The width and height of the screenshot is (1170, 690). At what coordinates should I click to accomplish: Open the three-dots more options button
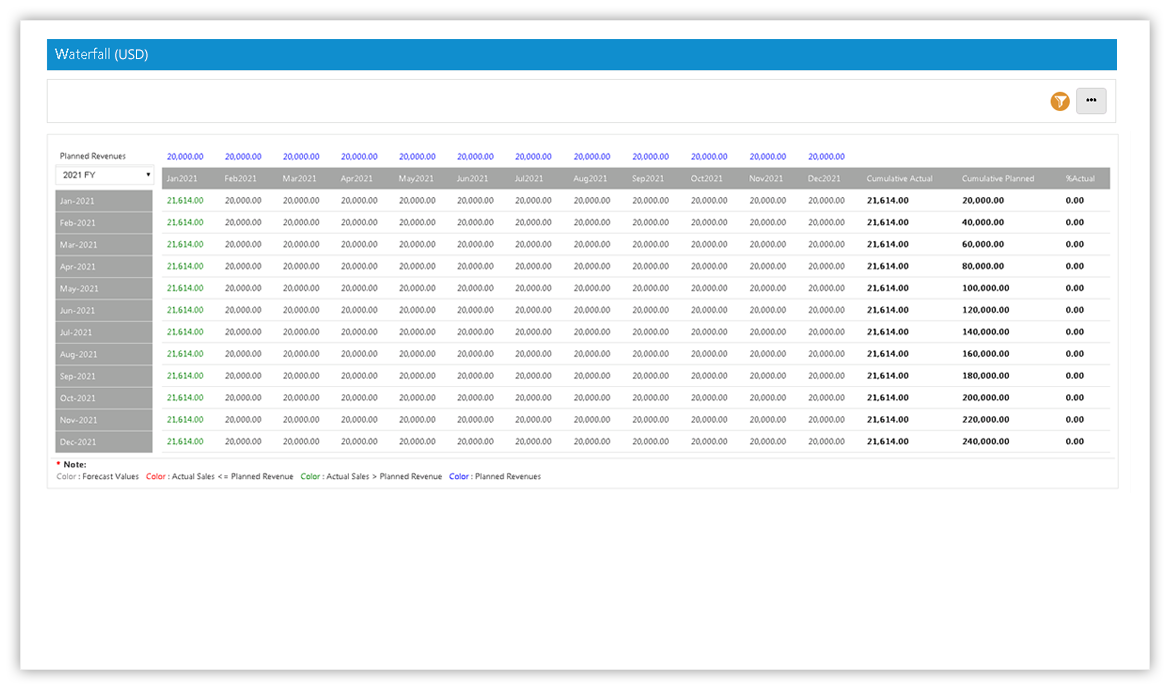click(x=1091, y=101)
